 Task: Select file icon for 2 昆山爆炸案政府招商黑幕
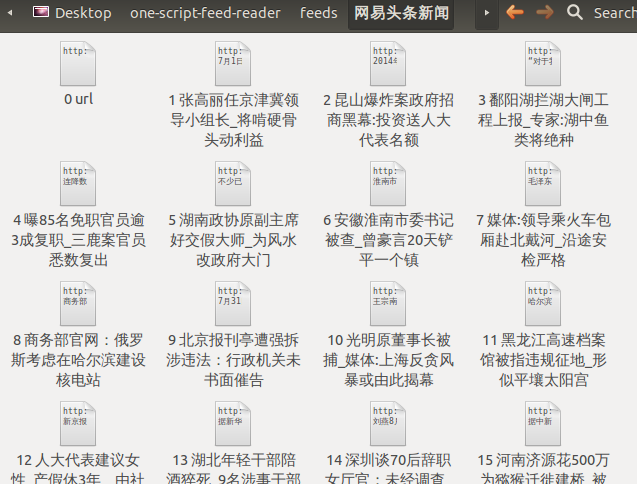tap(388, 63)
